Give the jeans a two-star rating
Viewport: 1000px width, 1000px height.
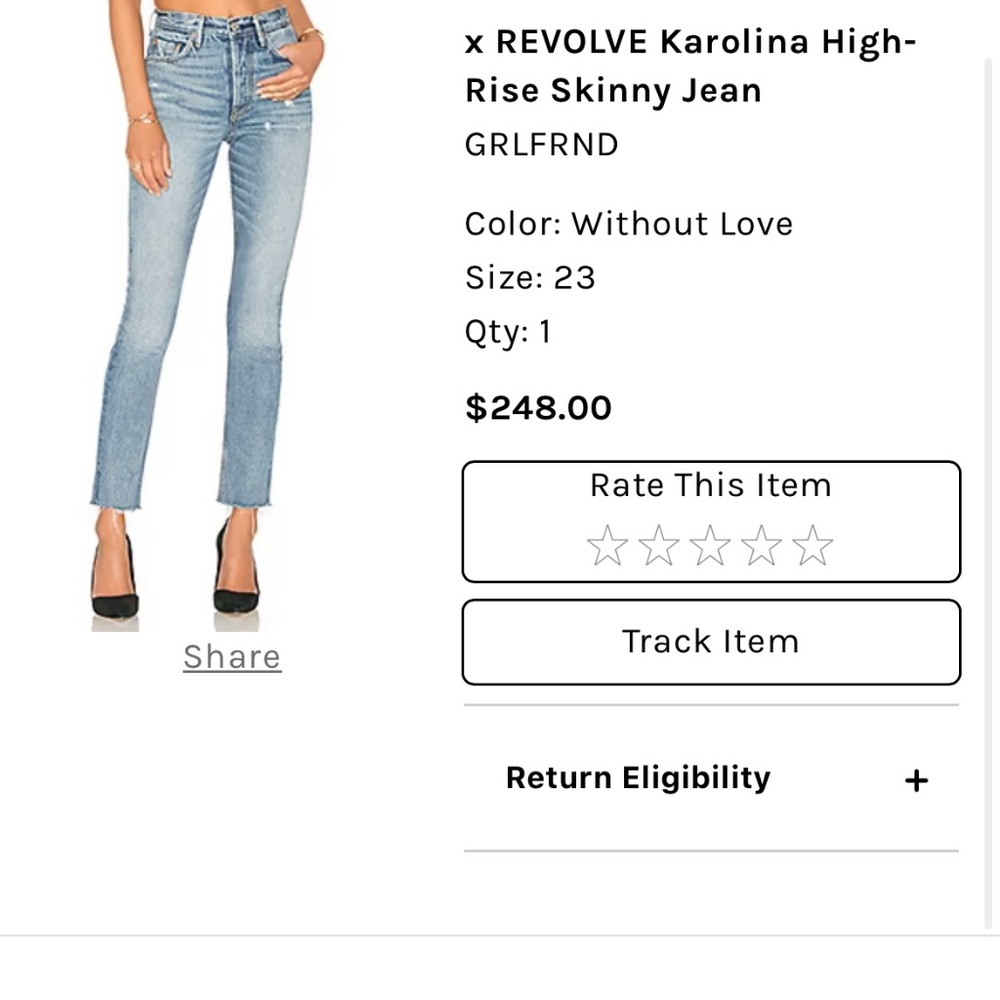(x=658, y=546)
